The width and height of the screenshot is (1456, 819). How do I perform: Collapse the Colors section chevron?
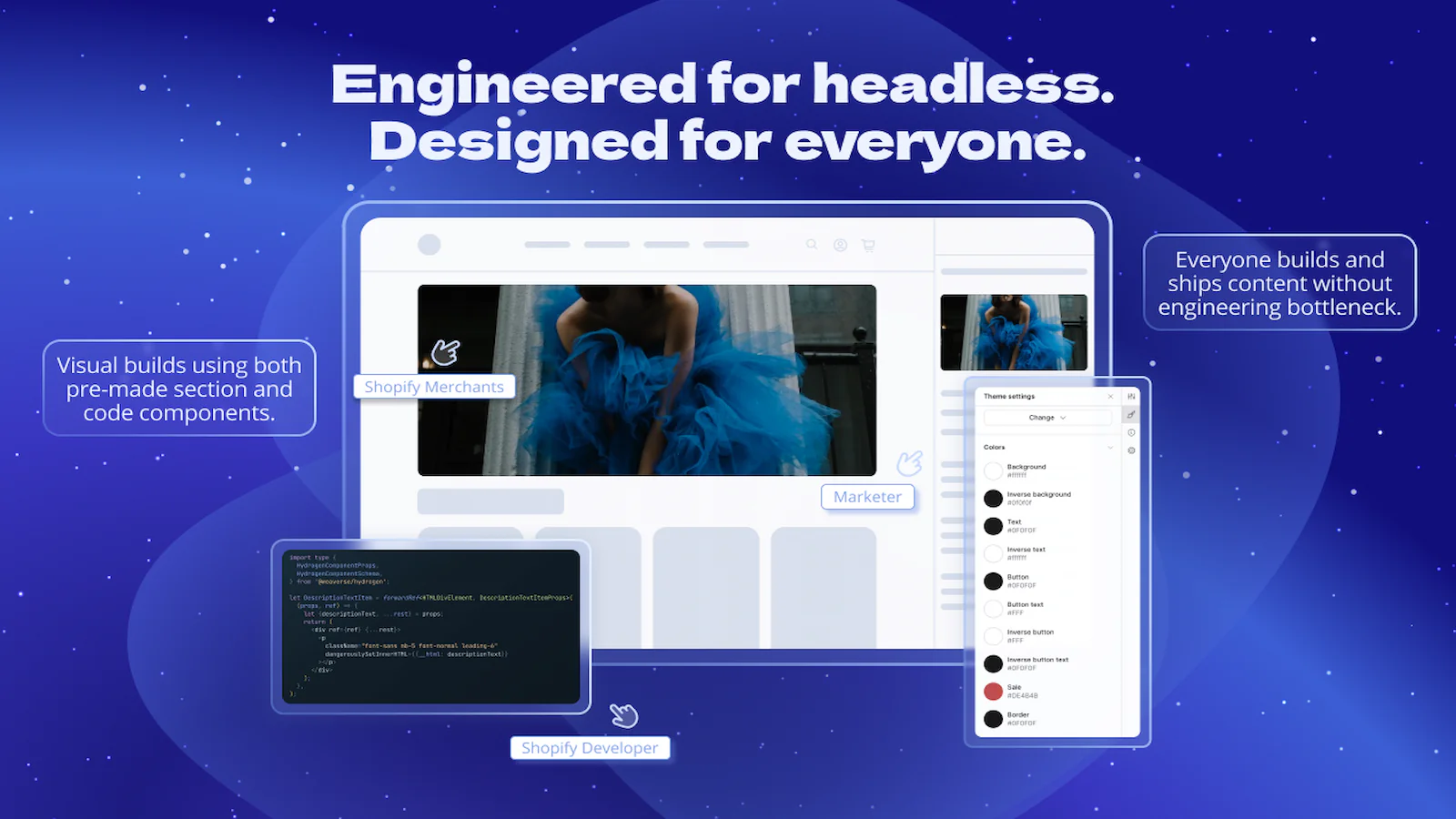pos(1110,447)
